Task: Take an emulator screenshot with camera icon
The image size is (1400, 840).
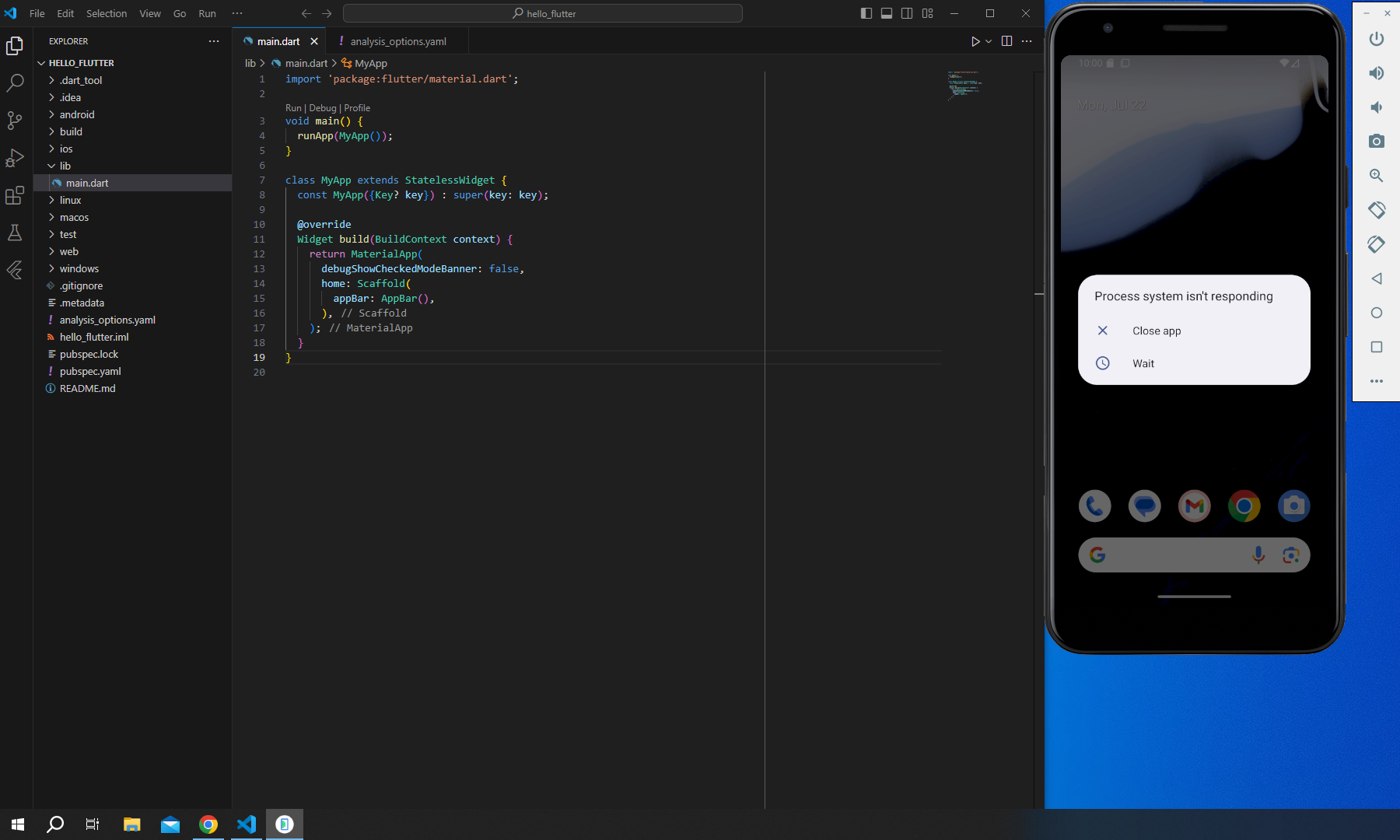Action: (x=1377, y=142)
